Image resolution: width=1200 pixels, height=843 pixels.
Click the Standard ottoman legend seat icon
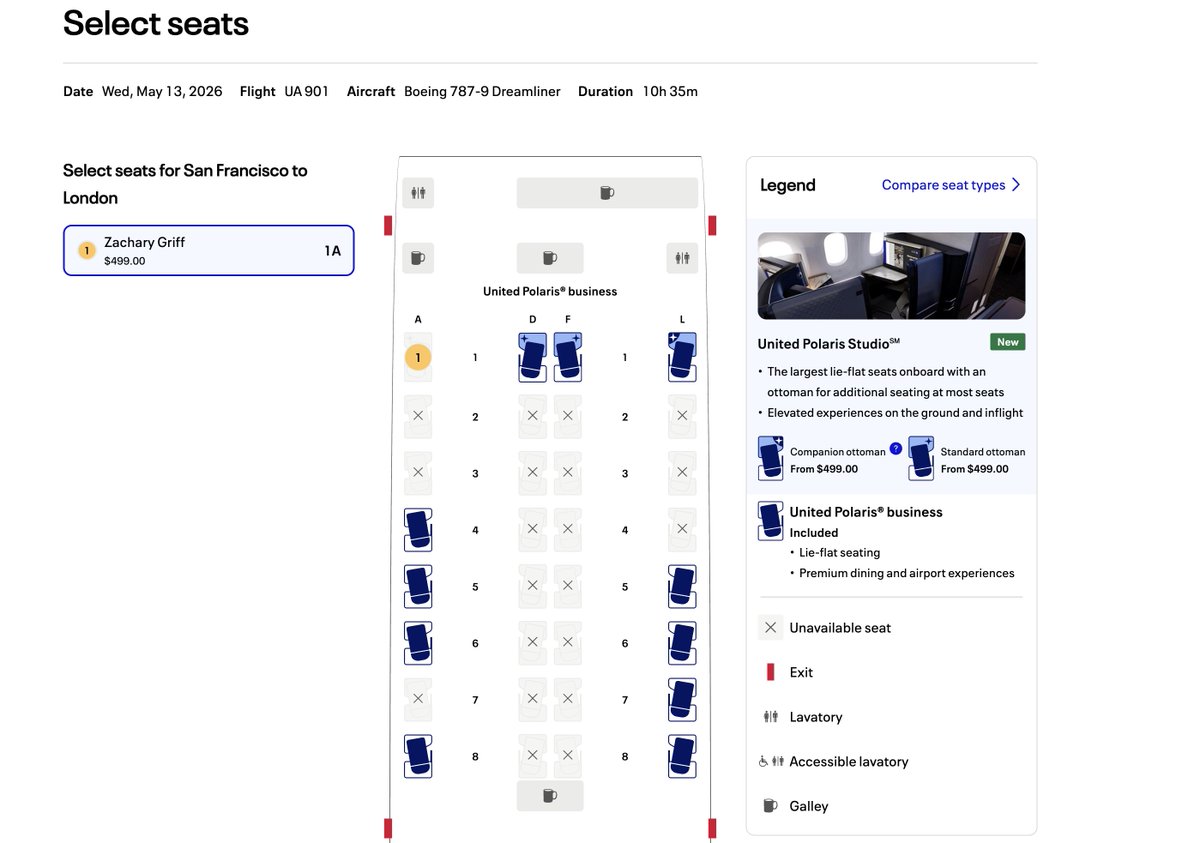921,459
